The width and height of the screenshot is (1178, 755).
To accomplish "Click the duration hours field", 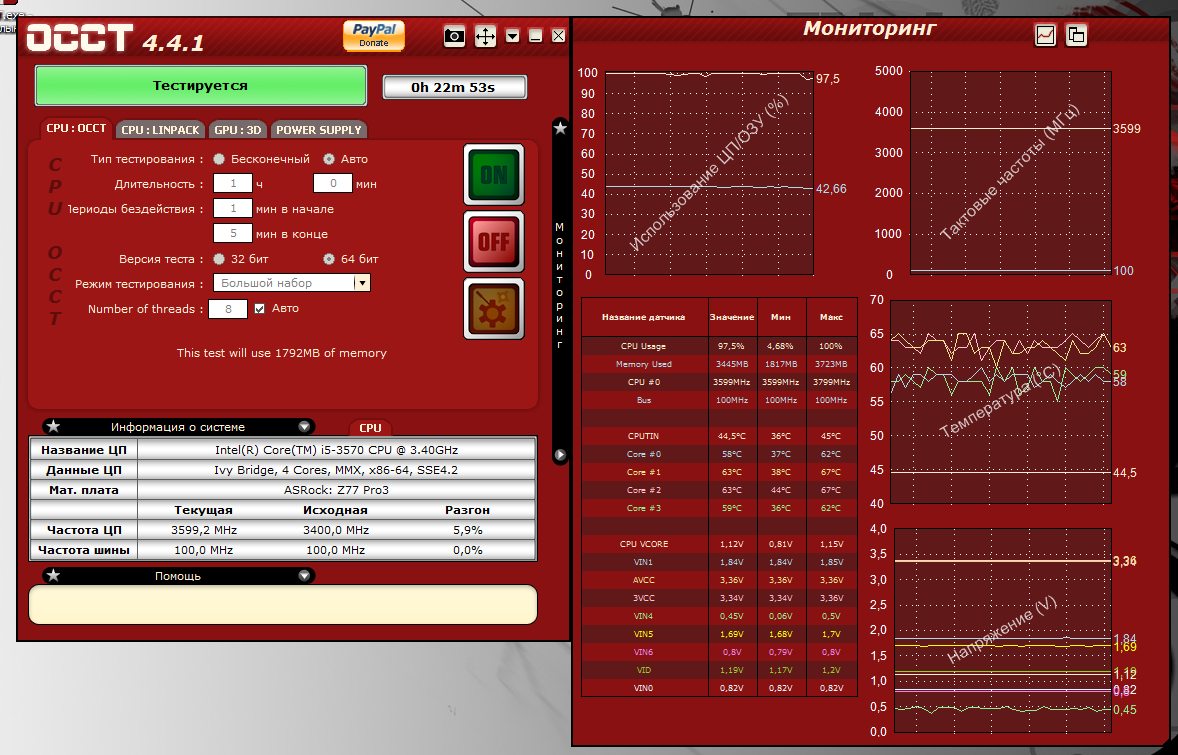I will coord(233,183).
